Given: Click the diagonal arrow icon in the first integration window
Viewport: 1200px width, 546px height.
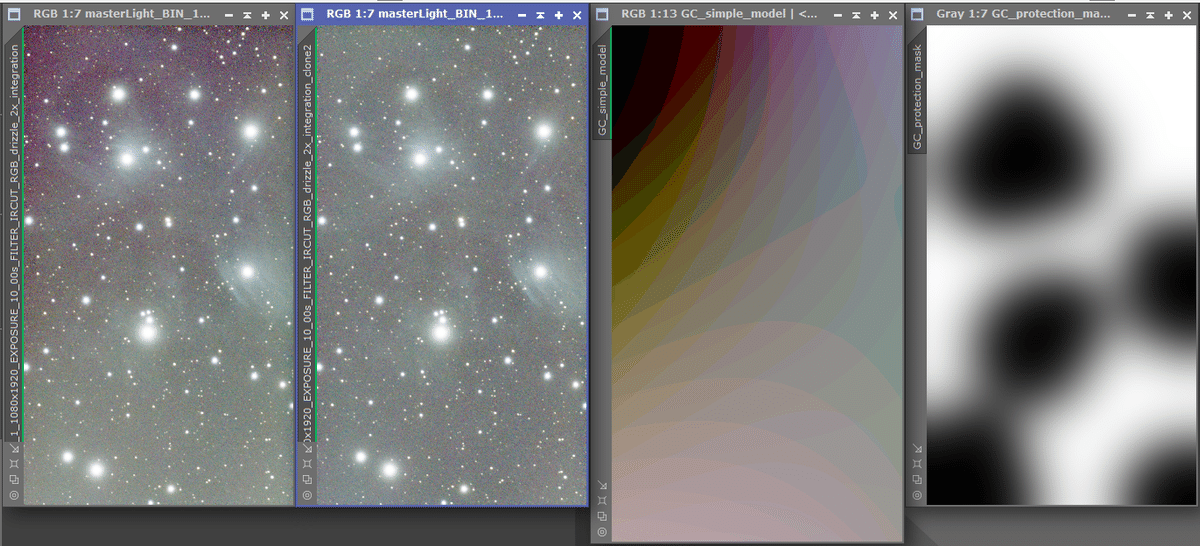Looking at the screenshot, I should coord(14,449).
